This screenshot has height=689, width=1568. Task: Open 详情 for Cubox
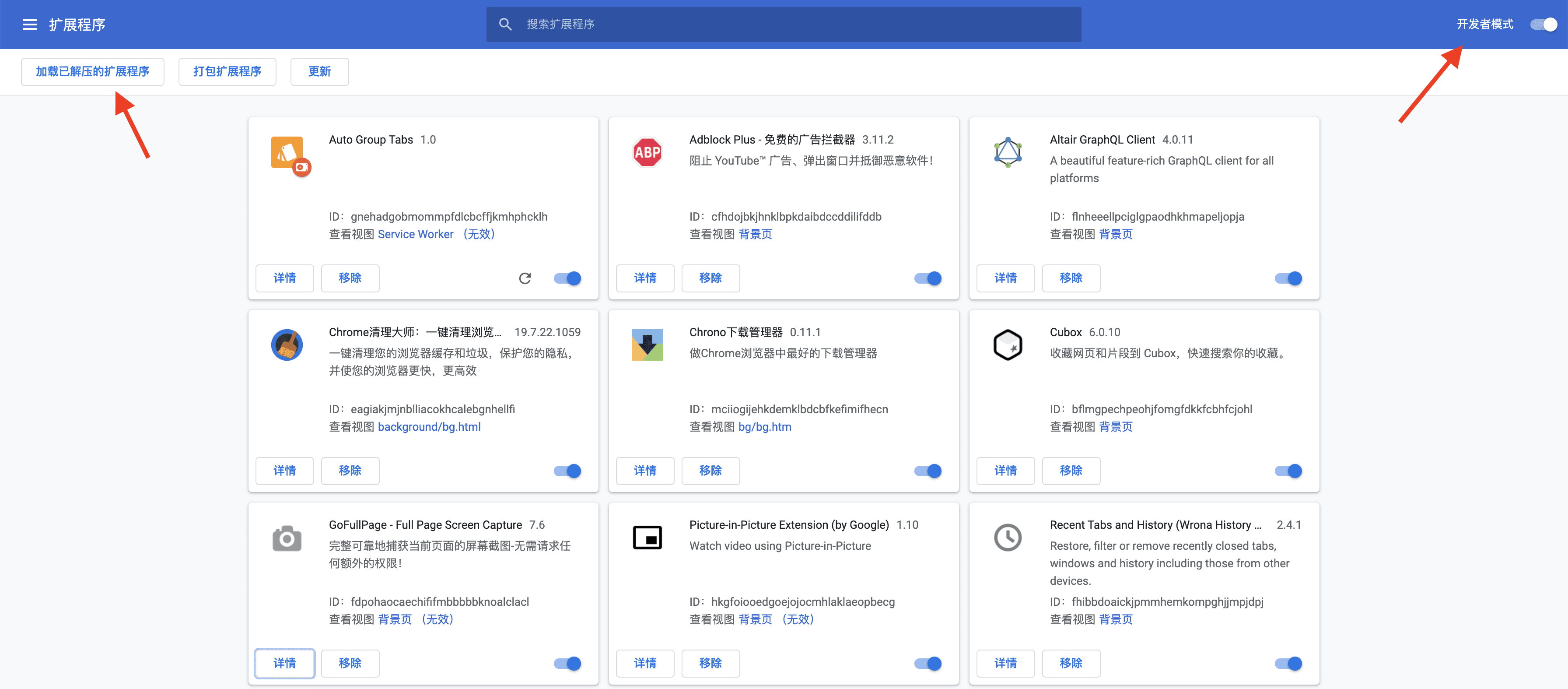pos(1005,471)
